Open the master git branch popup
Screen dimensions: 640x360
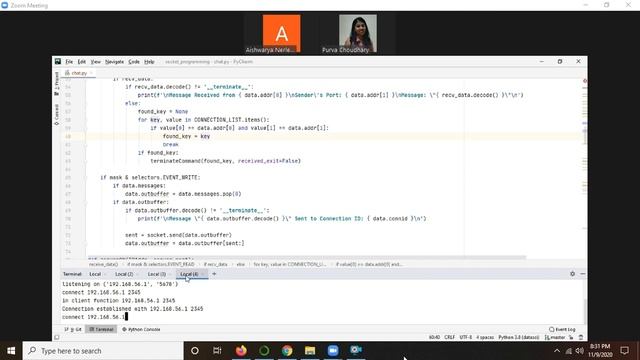(555, 338)
